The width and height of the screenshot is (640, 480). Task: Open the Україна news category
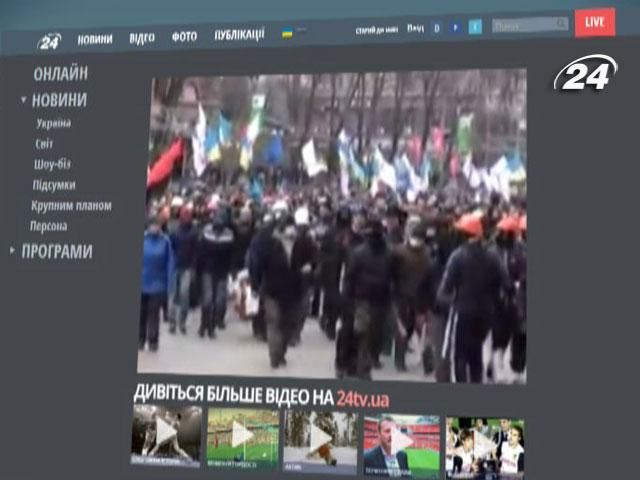click(54, 123)
